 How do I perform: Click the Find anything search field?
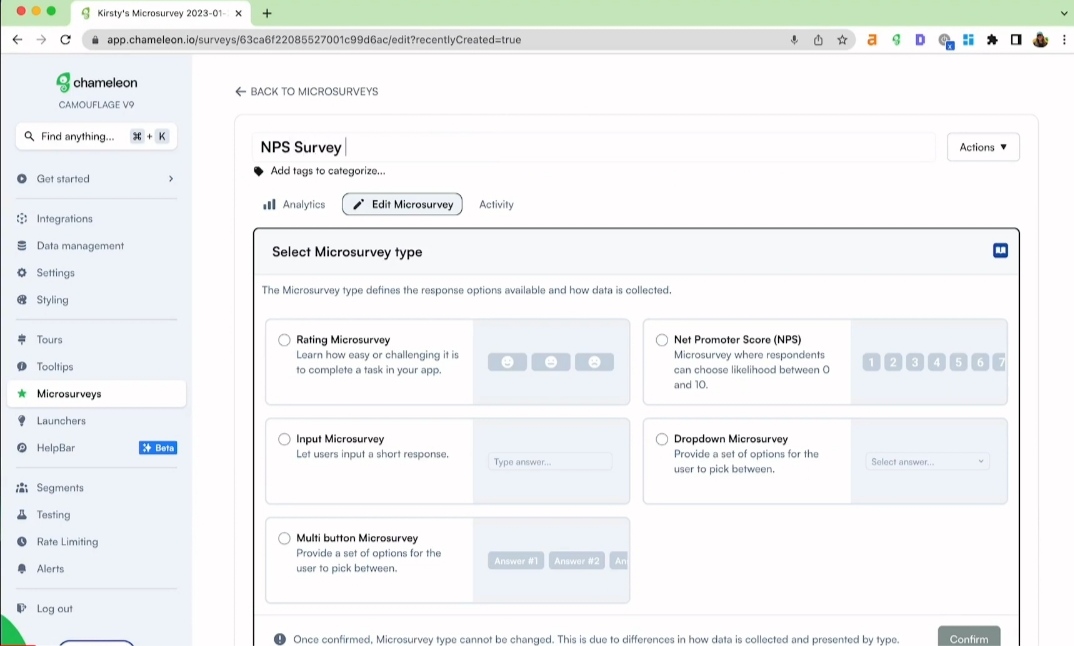pyautogui.click(x=97, y=136)
